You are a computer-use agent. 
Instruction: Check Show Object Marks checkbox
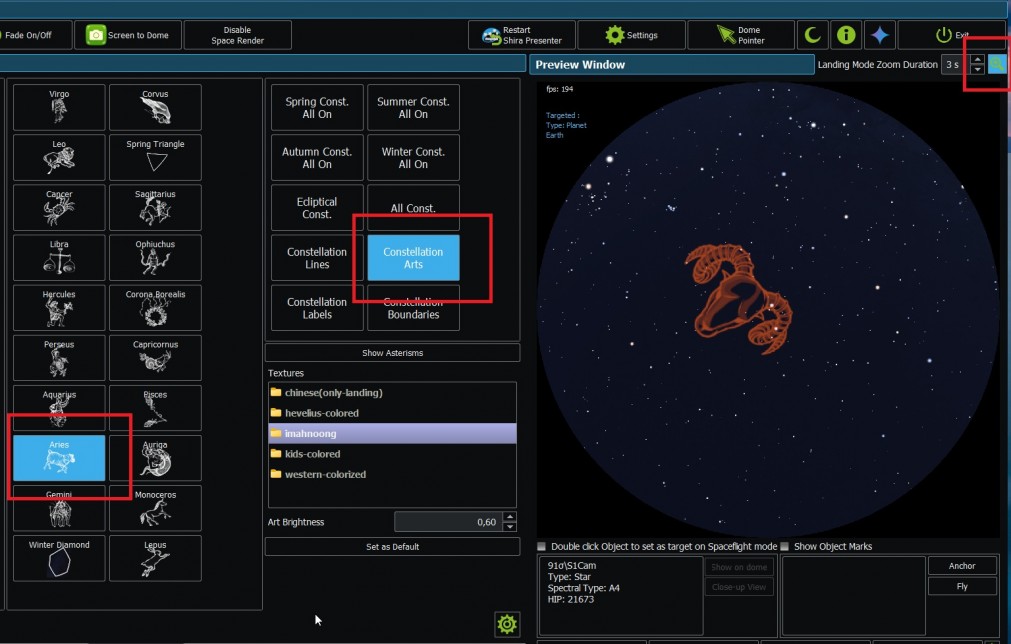pos(785,546)
